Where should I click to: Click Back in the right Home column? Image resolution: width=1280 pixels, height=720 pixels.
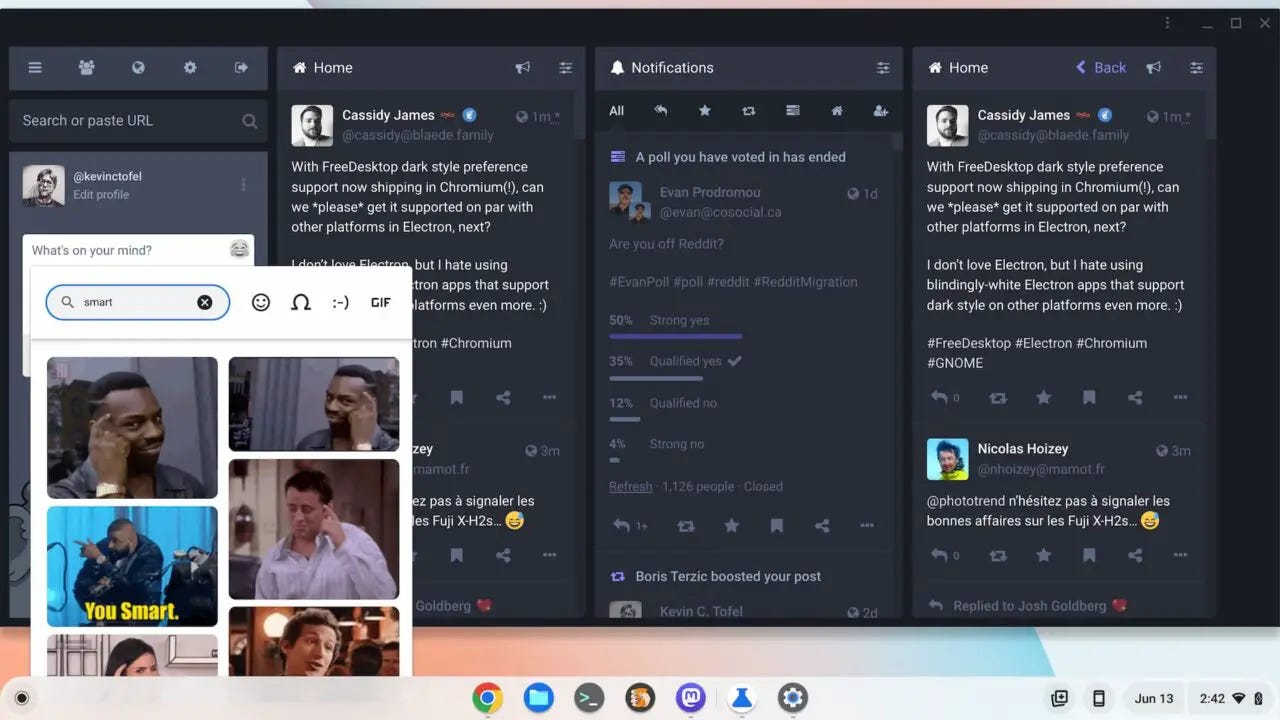coord(1101,68)
